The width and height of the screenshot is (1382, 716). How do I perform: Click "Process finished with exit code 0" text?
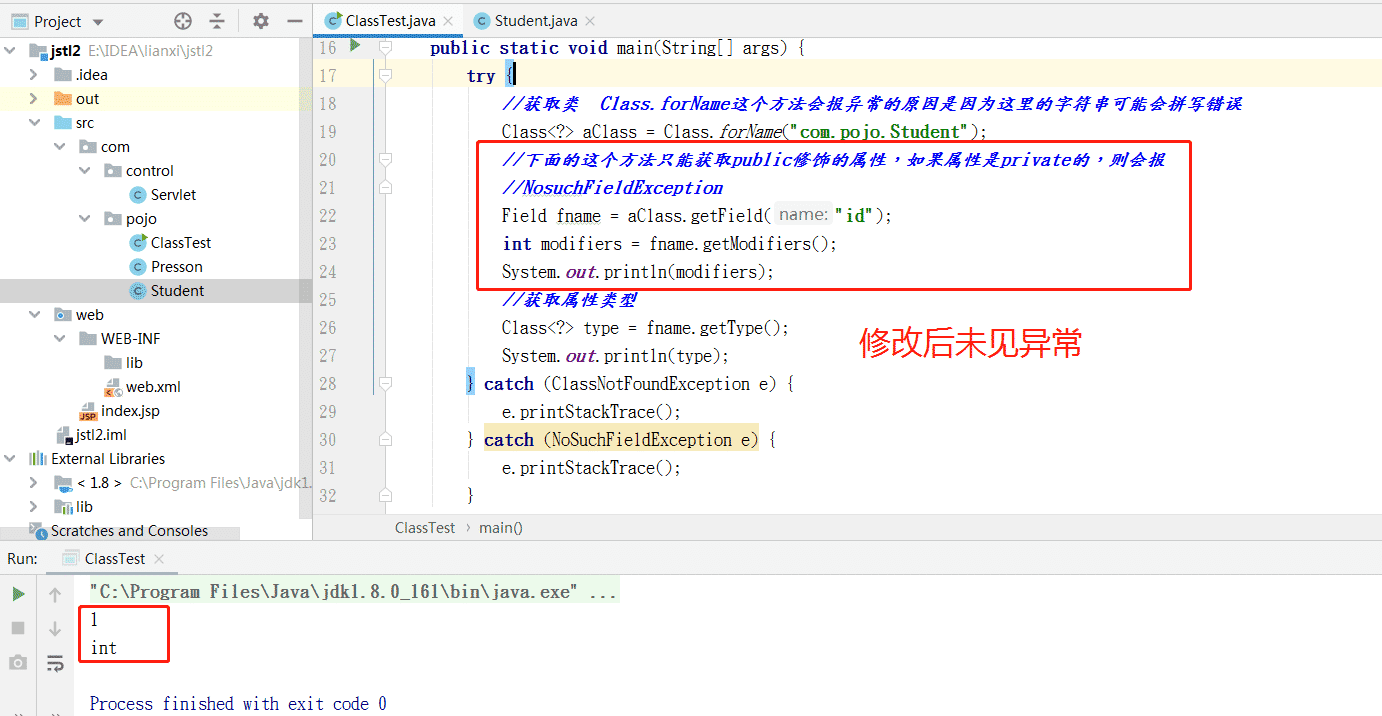(x=238, y=704)
